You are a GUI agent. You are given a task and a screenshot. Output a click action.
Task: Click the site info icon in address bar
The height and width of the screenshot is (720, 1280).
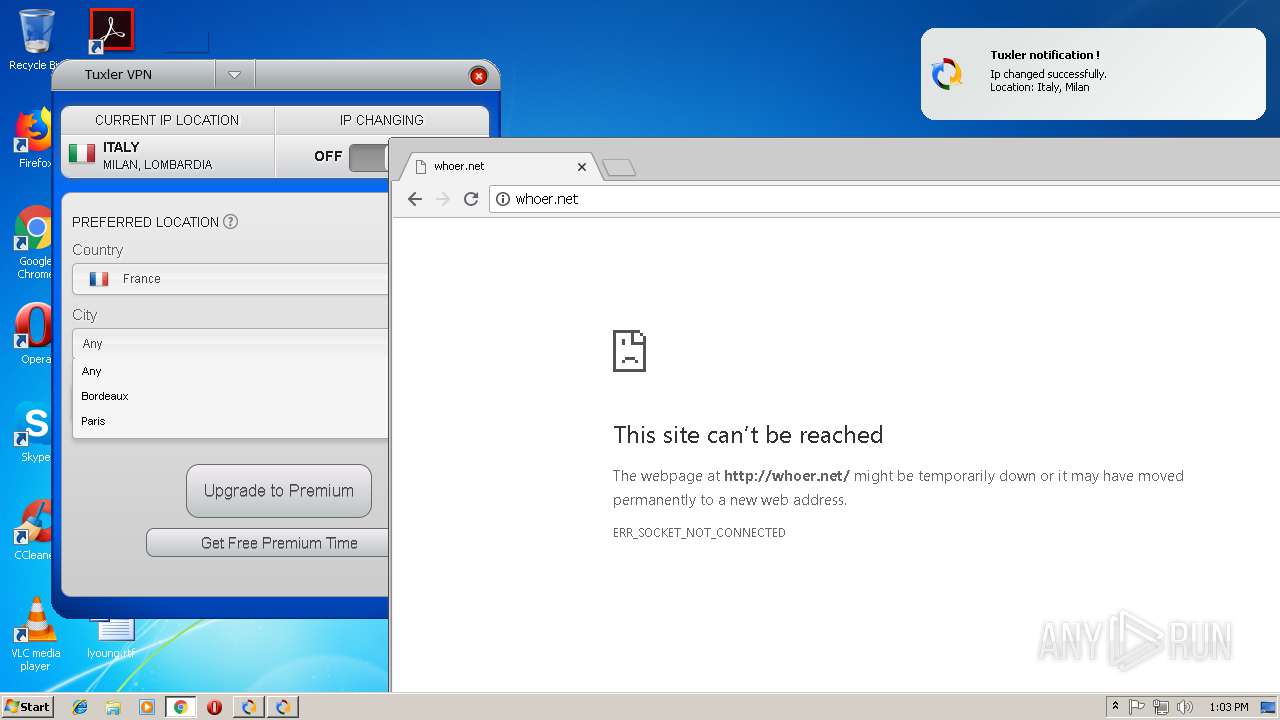click(x=503, y=199)
